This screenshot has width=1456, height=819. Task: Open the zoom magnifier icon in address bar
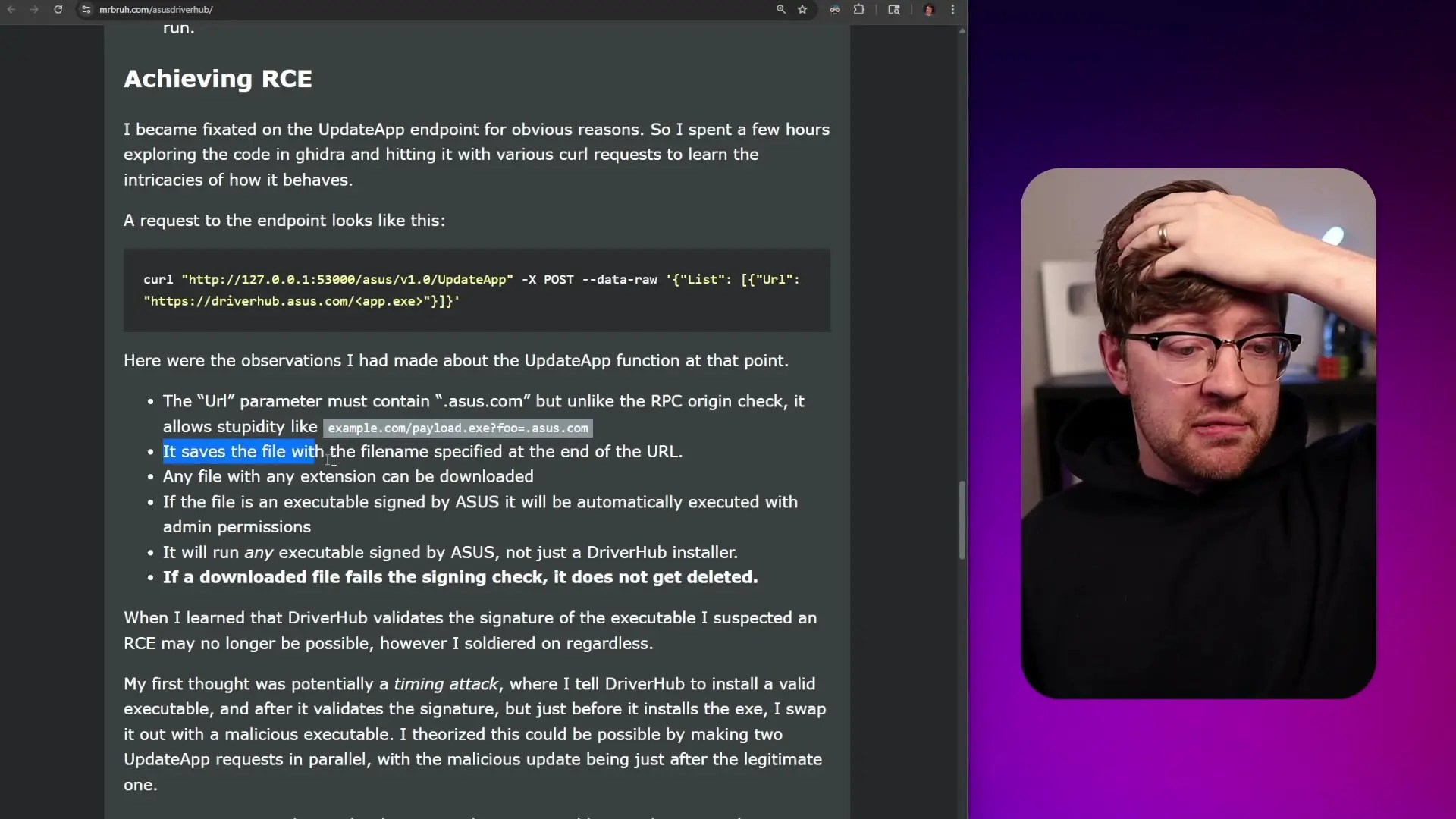click(x=781, y=10)
